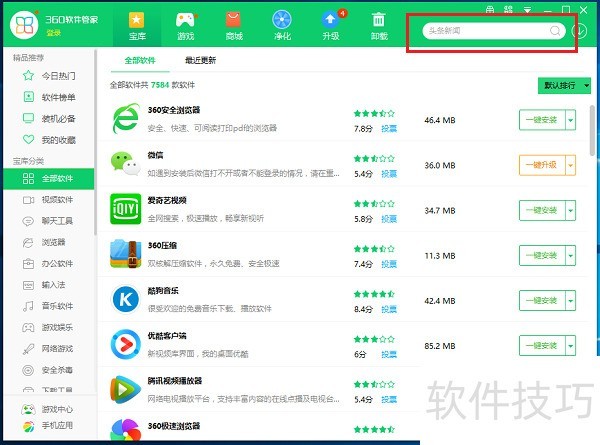Click the 爱奇艺视频 app icon
Image resolution: width=600 pixels, height=445 pixels.
point(126,209)
